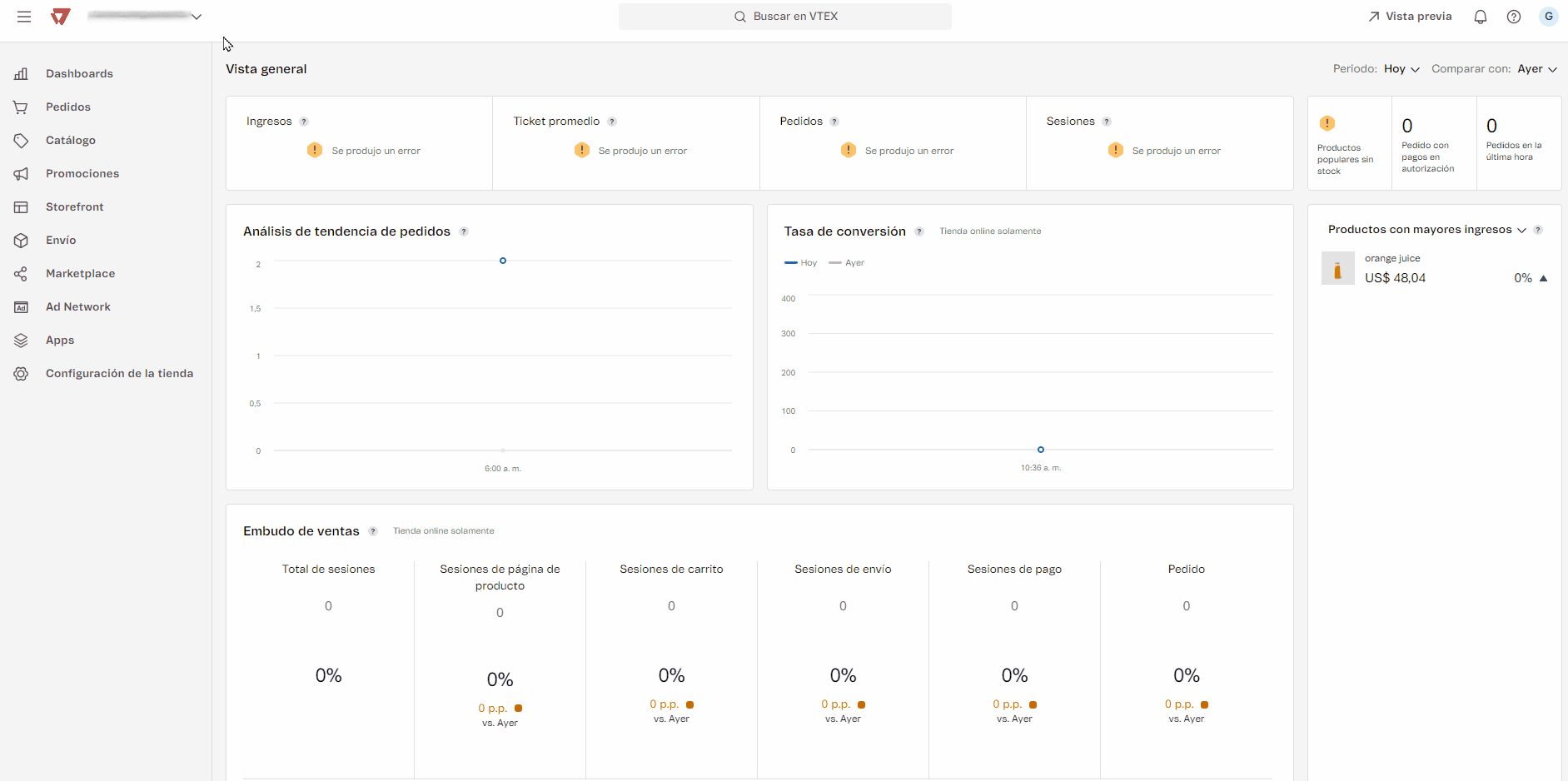The width and height of the screenshot is (1568, 781).
Task: Toggle the Hoy series in chart legend
Action: coord(801,263)
